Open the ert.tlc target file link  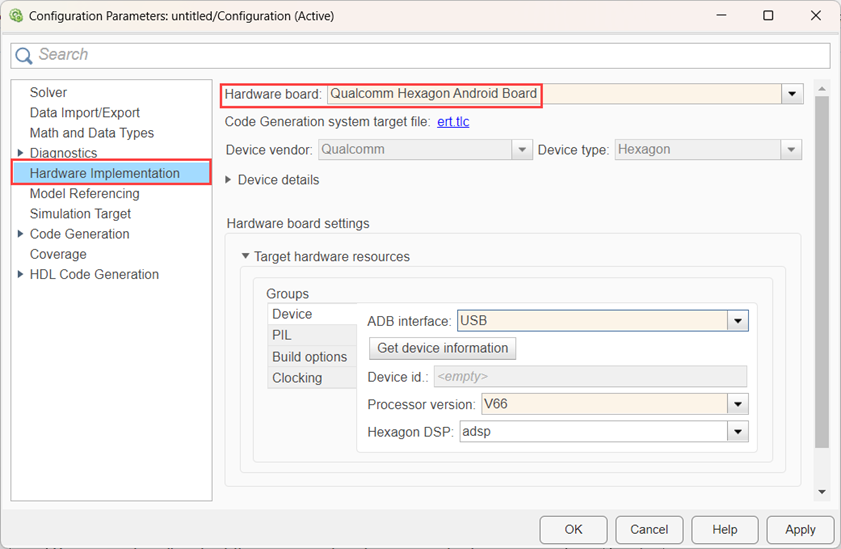coord(453,122)
